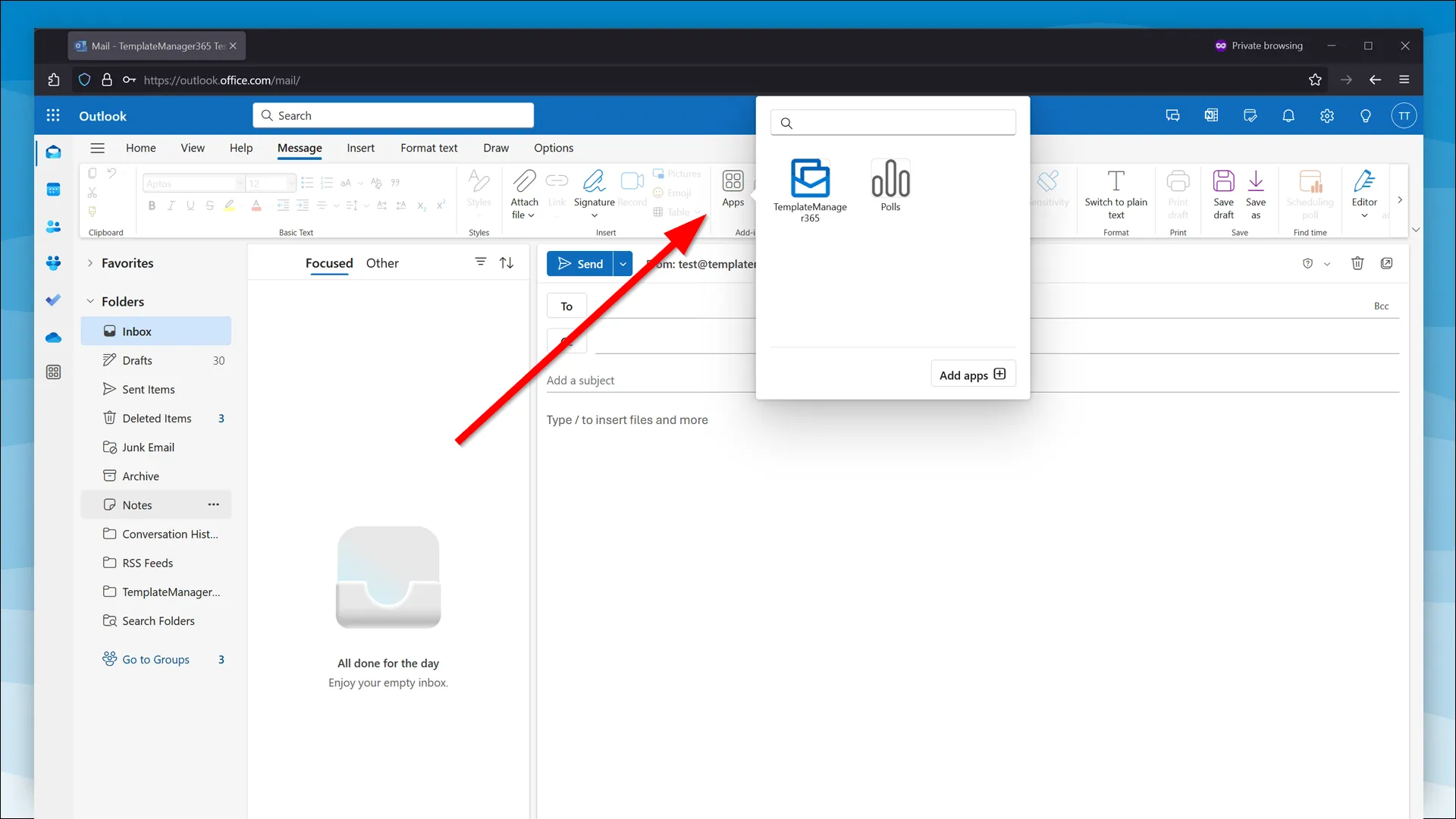
Task: Open the notifications bell
Action: (1288, 115)
